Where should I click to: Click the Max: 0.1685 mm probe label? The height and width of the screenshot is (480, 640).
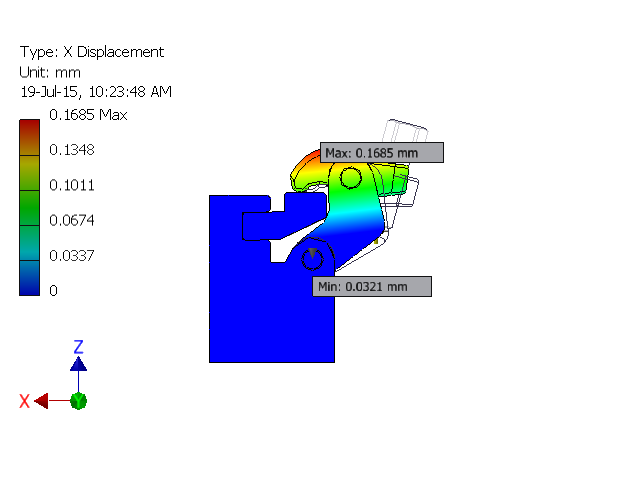382,153
